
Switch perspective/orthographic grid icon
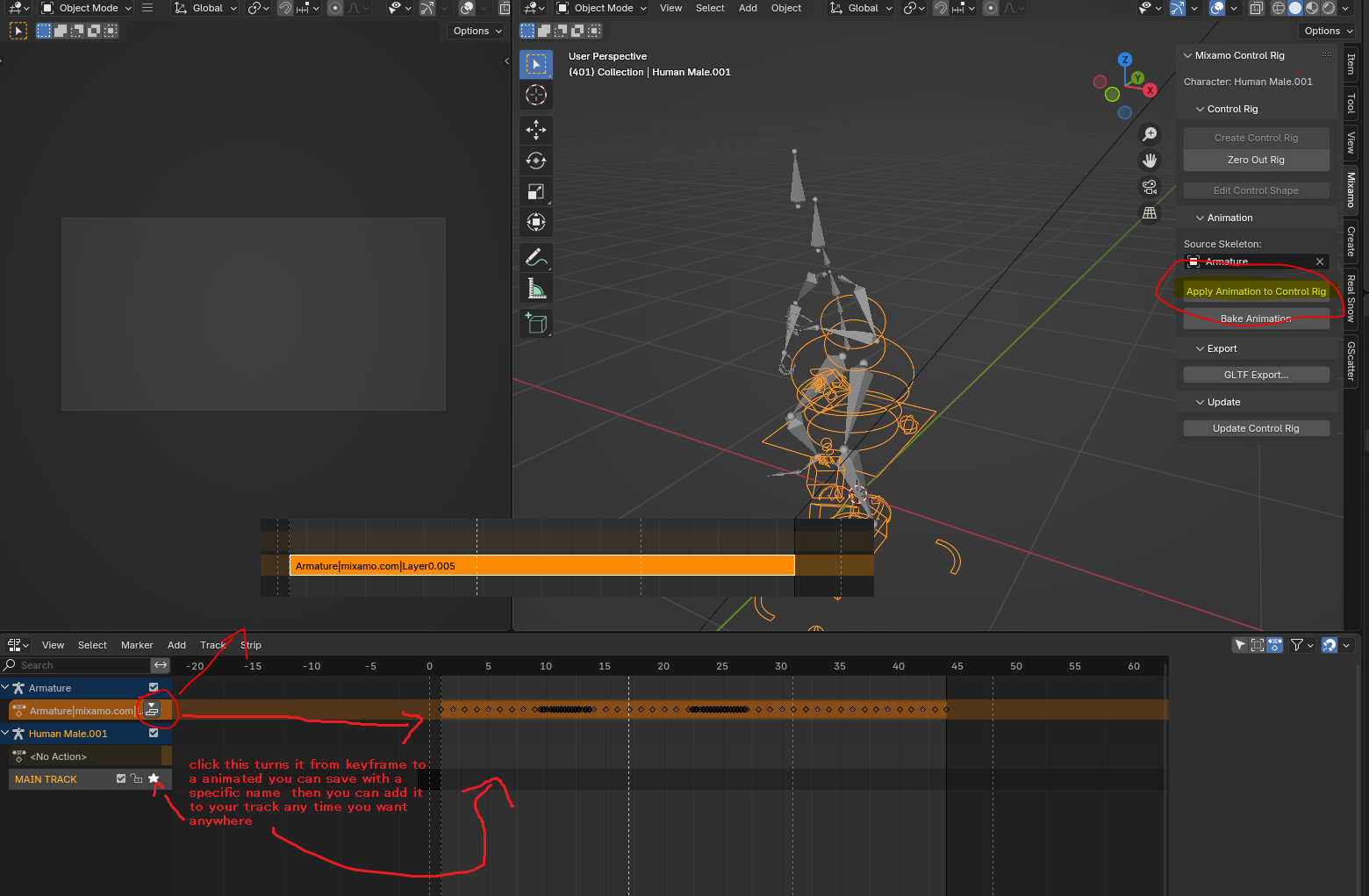click(1150, 213)
